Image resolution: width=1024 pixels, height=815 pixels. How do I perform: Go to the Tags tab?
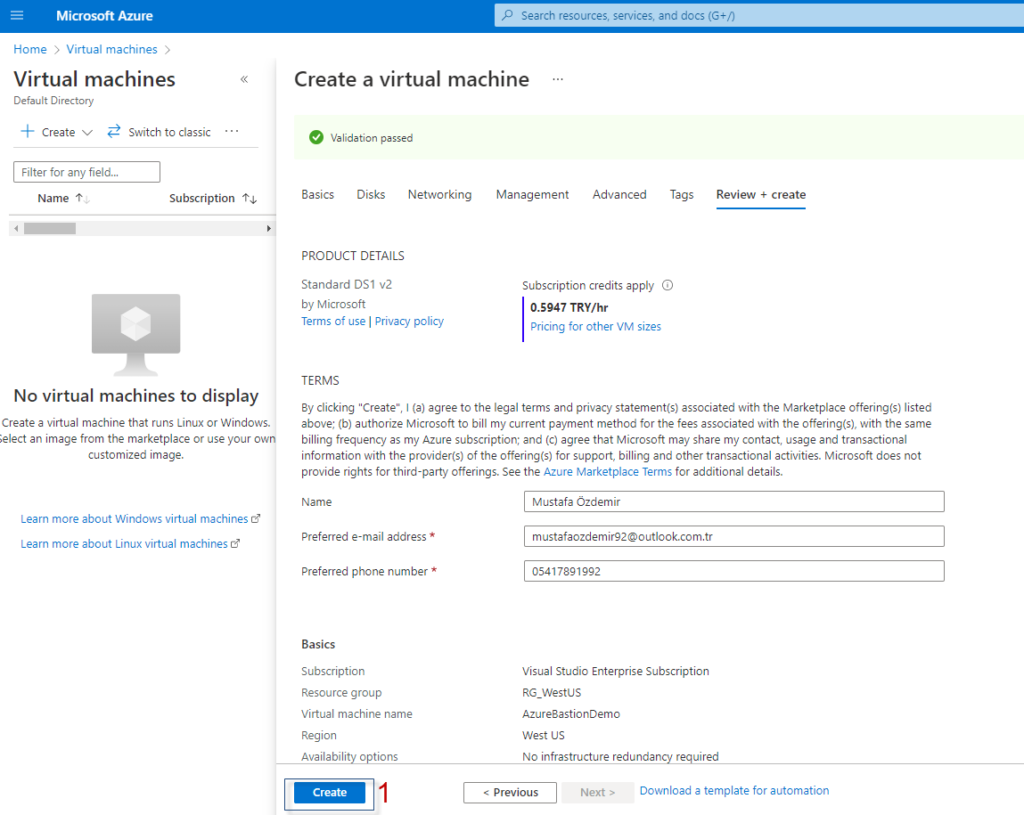pyautogui.click(x=681, y=195)
